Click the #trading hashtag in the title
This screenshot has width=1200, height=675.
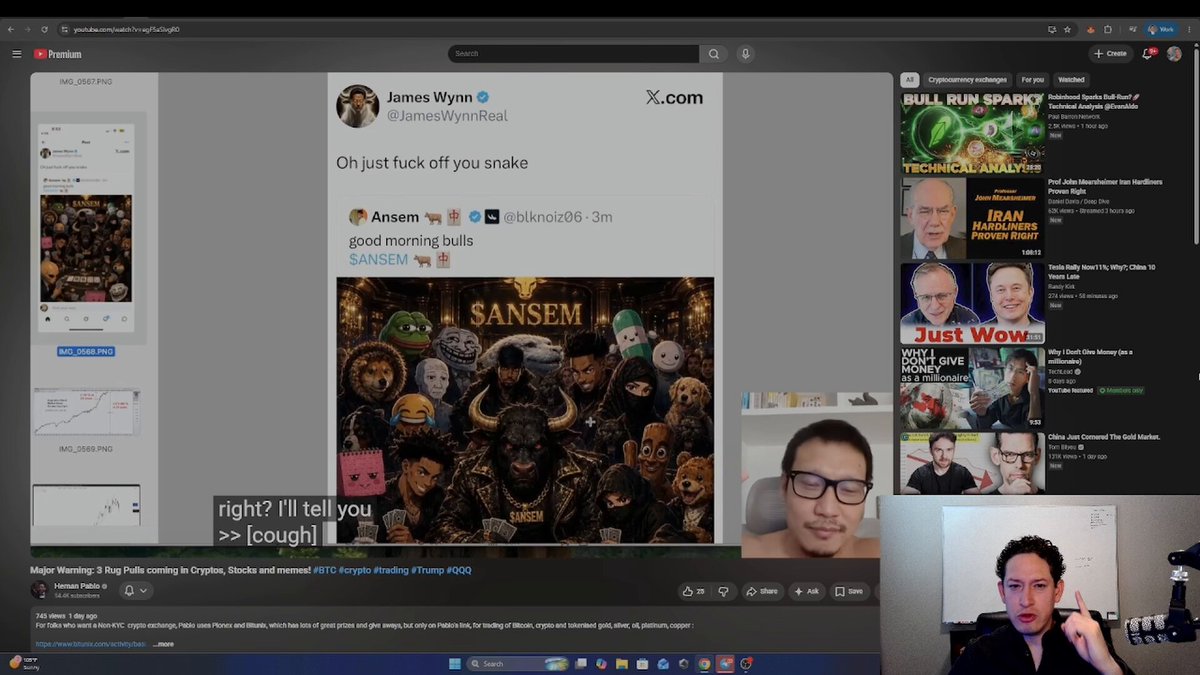[x=389, y=570]
